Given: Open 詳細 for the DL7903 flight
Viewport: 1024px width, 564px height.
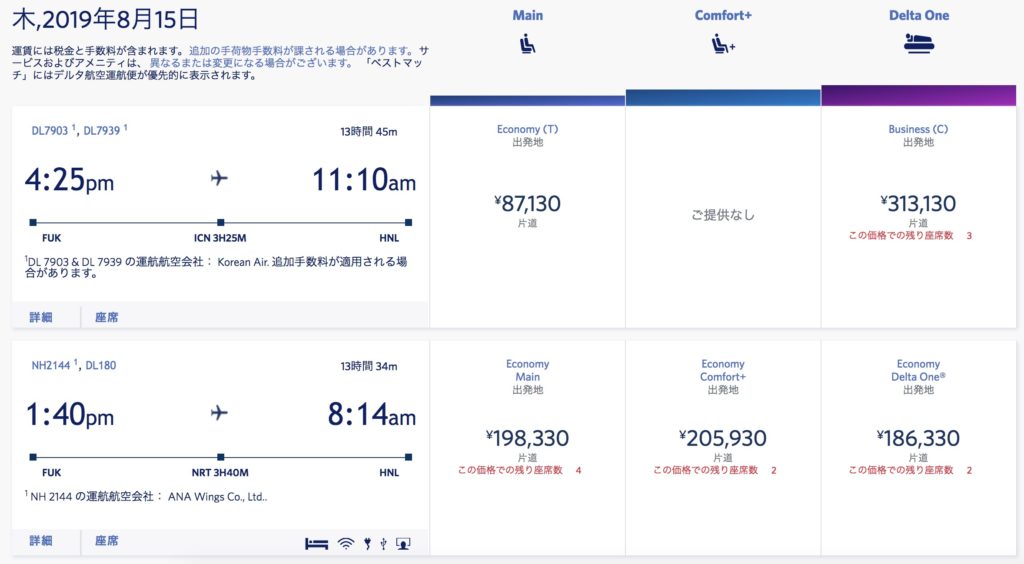Looking at the screenshot, I should 41,317.
